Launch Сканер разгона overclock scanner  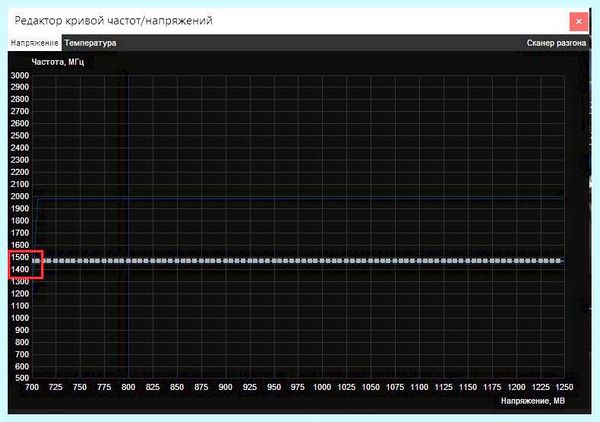point(556,43)
